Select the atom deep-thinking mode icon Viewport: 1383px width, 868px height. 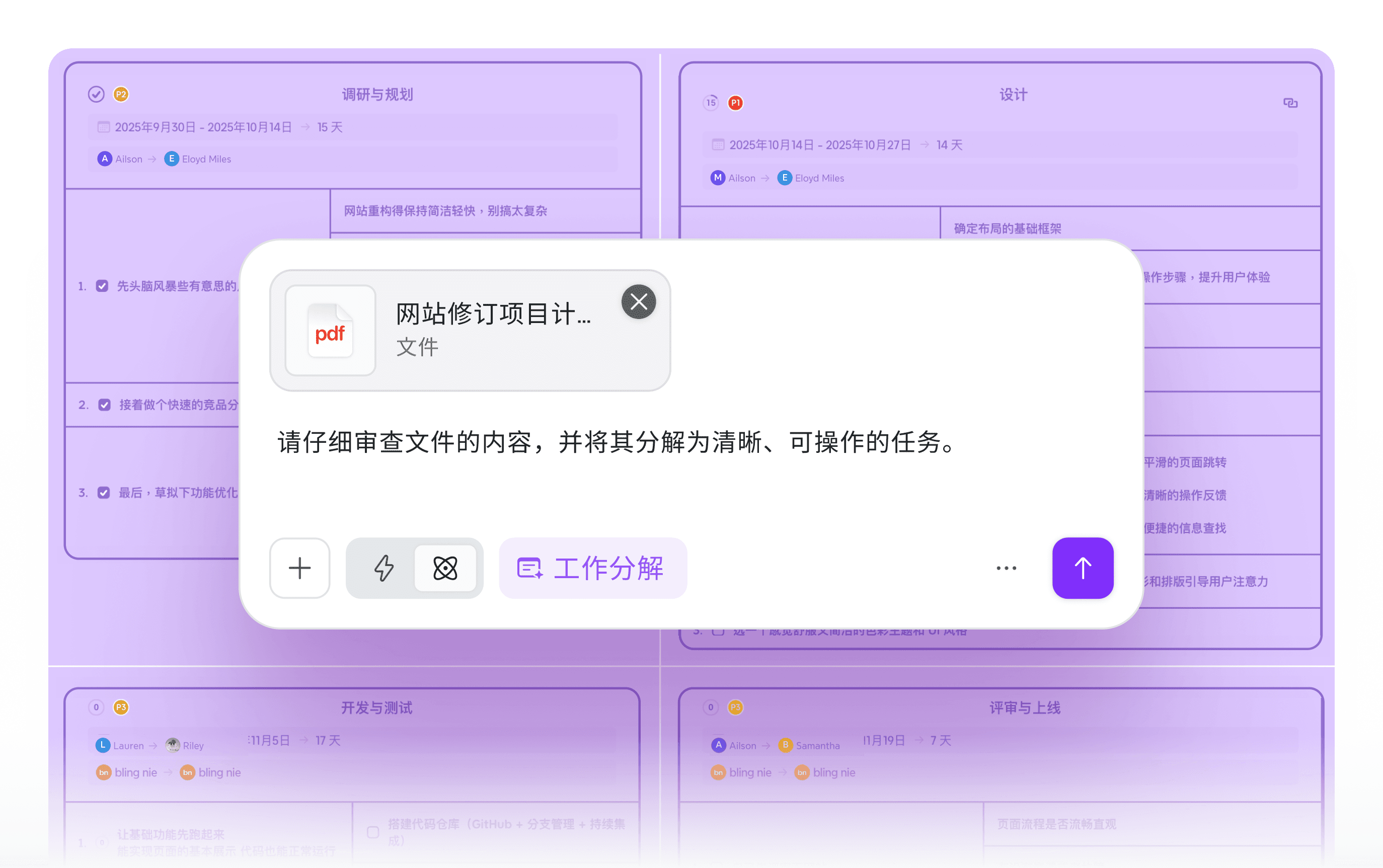445,568
